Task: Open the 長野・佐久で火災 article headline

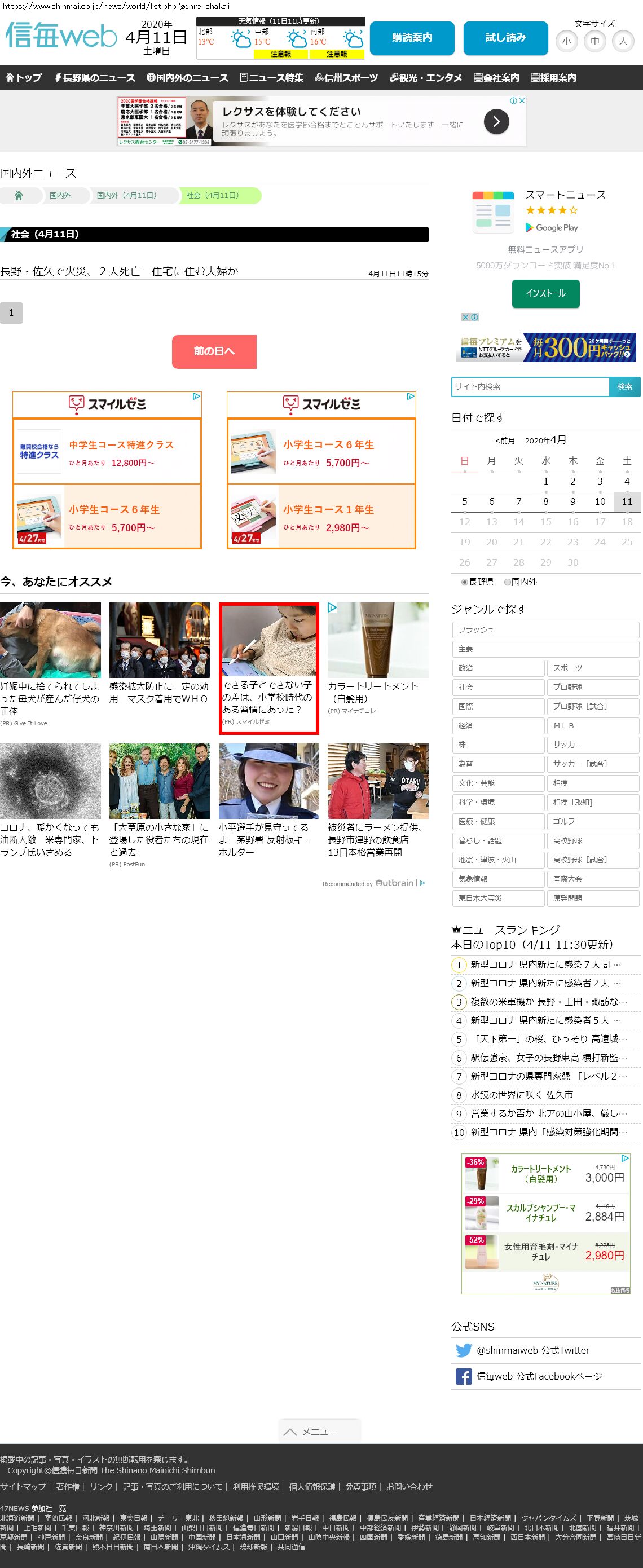Action: click(120, 271)
